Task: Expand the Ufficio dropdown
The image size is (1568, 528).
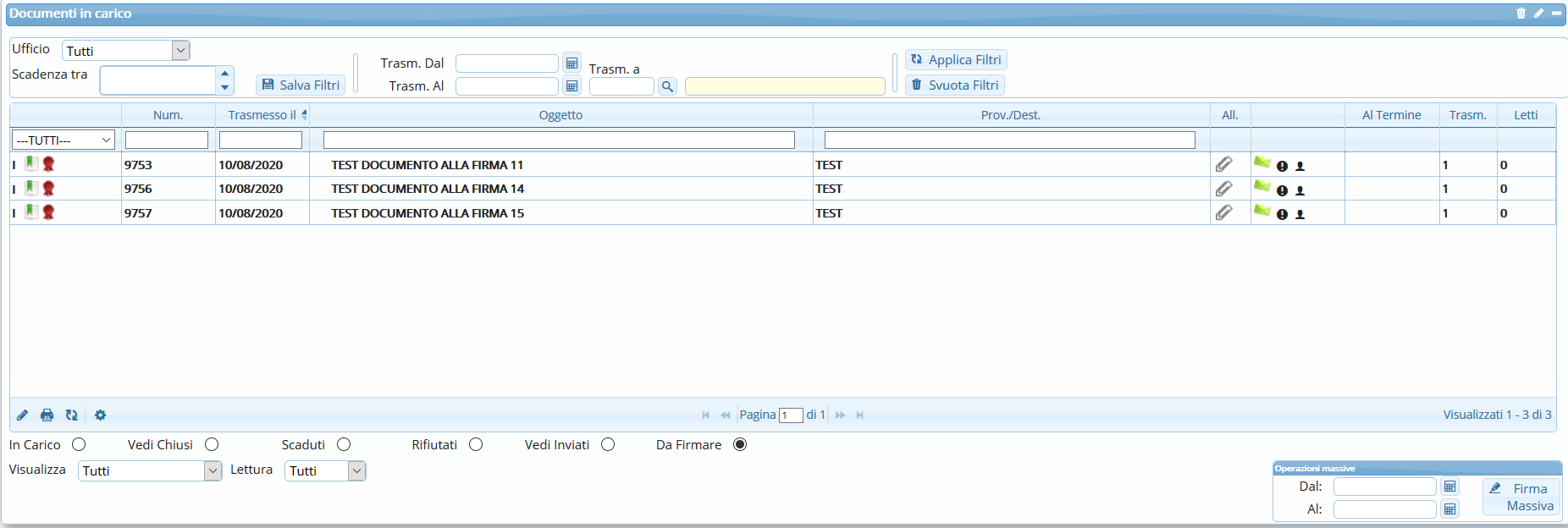Action: pos(179,51)
